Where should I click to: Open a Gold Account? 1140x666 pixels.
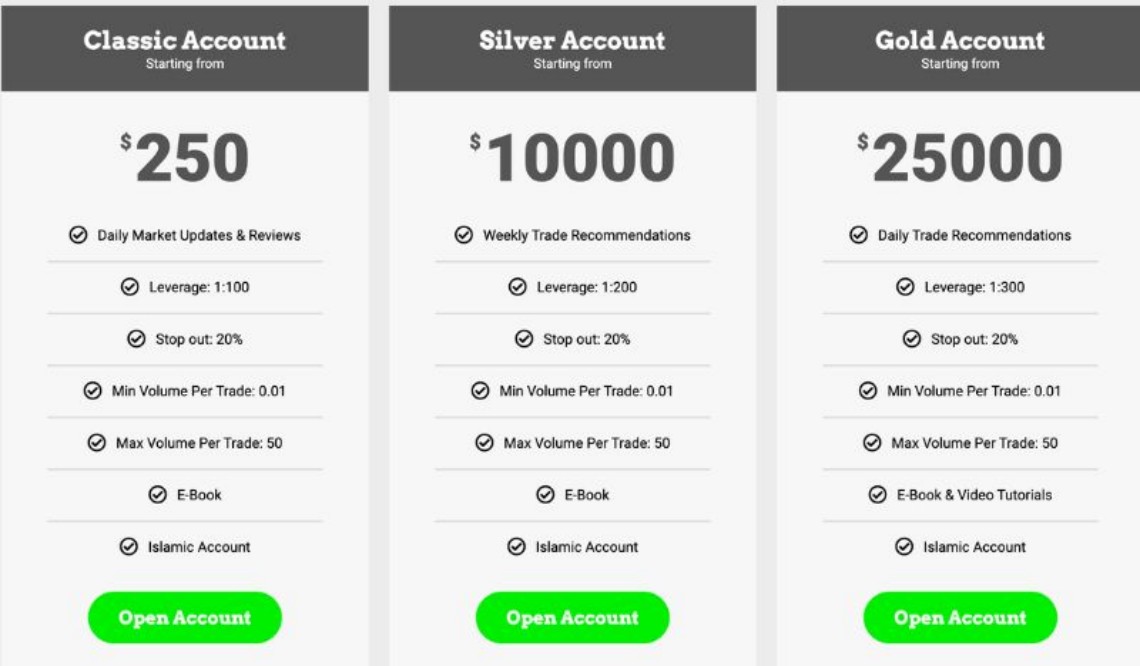(960, 617)
